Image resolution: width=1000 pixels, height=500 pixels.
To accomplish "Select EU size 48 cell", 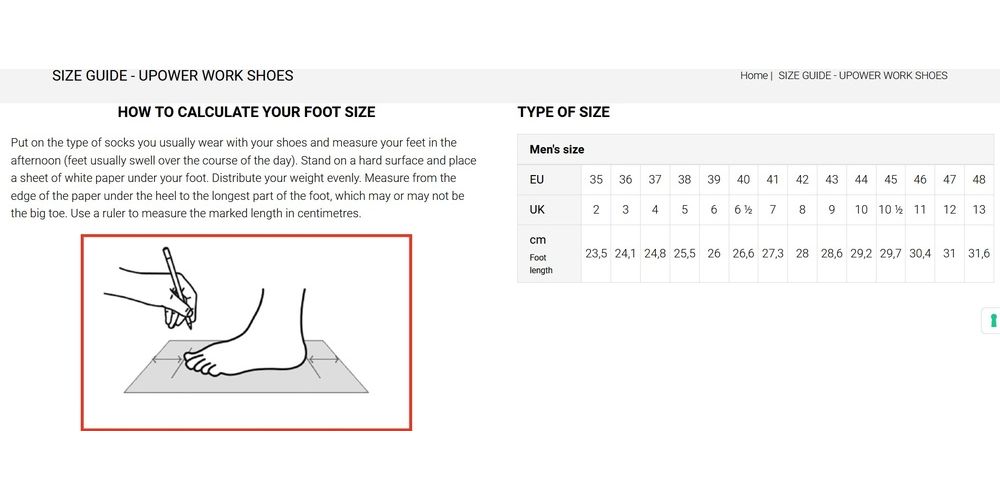I will [979, 180].
